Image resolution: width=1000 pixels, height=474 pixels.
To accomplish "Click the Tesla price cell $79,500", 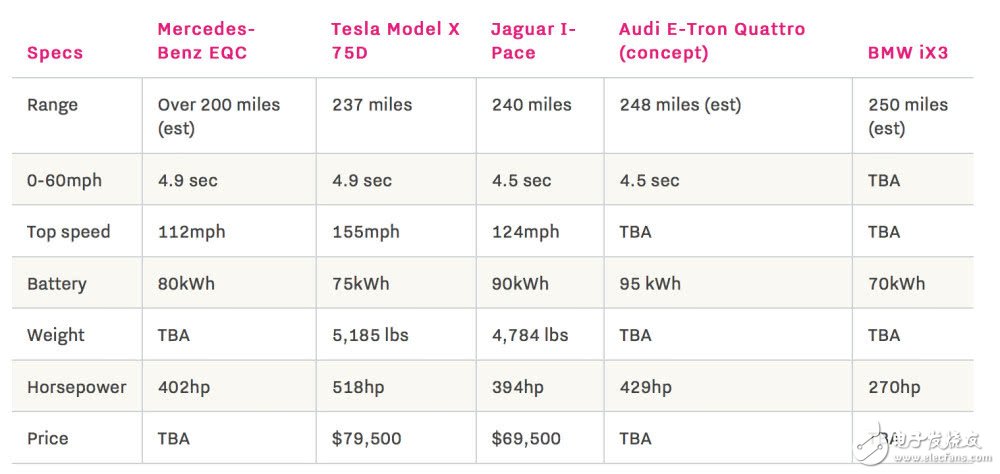I will 366,438.
